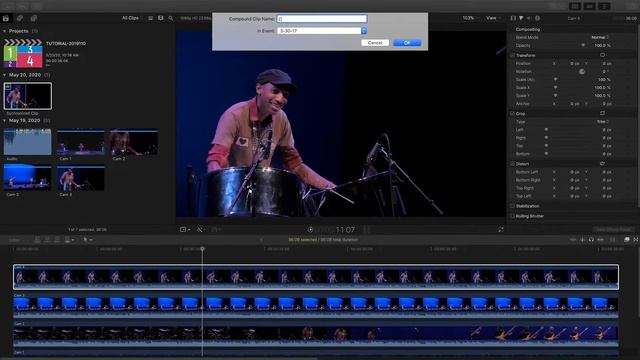Toggle the Distort section checkbox

[x=512, y=164]
